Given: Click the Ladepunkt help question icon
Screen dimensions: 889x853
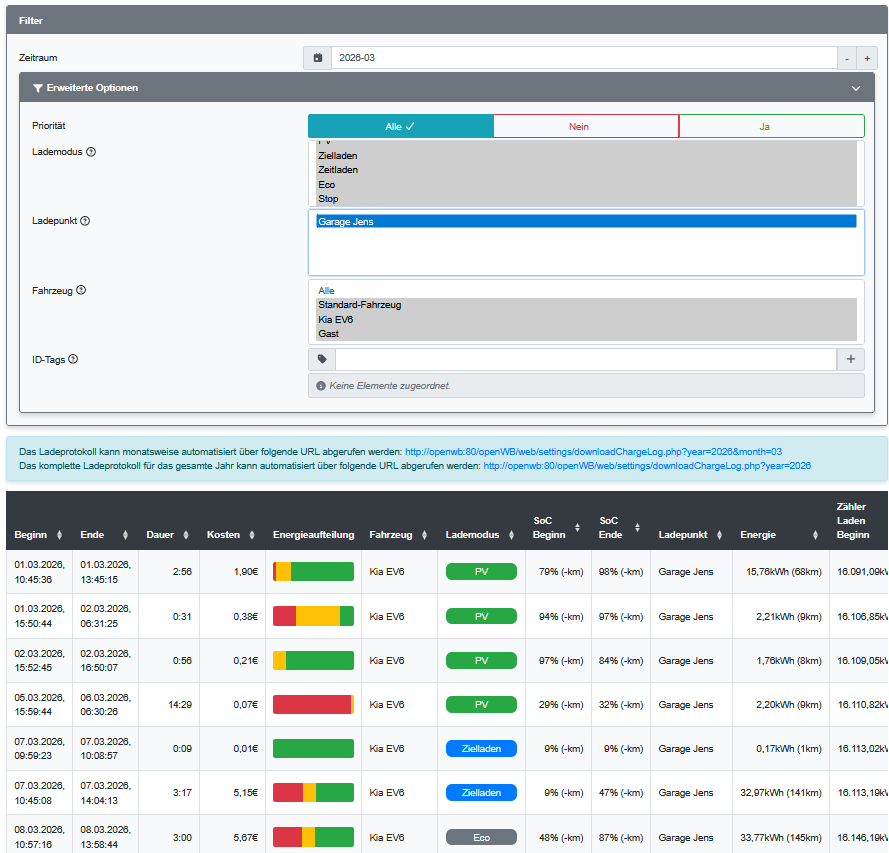Looking at the screenshot, I should [x=85, y=221].
